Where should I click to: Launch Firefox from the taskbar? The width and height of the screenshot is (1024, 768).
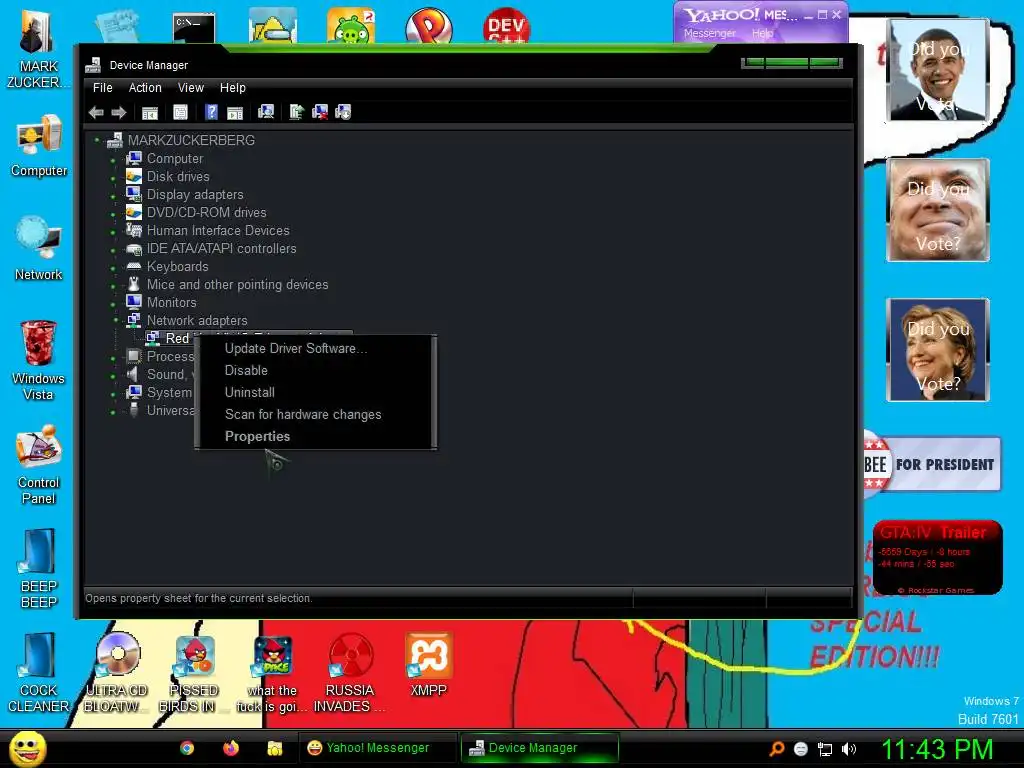[x=231, y=748]
